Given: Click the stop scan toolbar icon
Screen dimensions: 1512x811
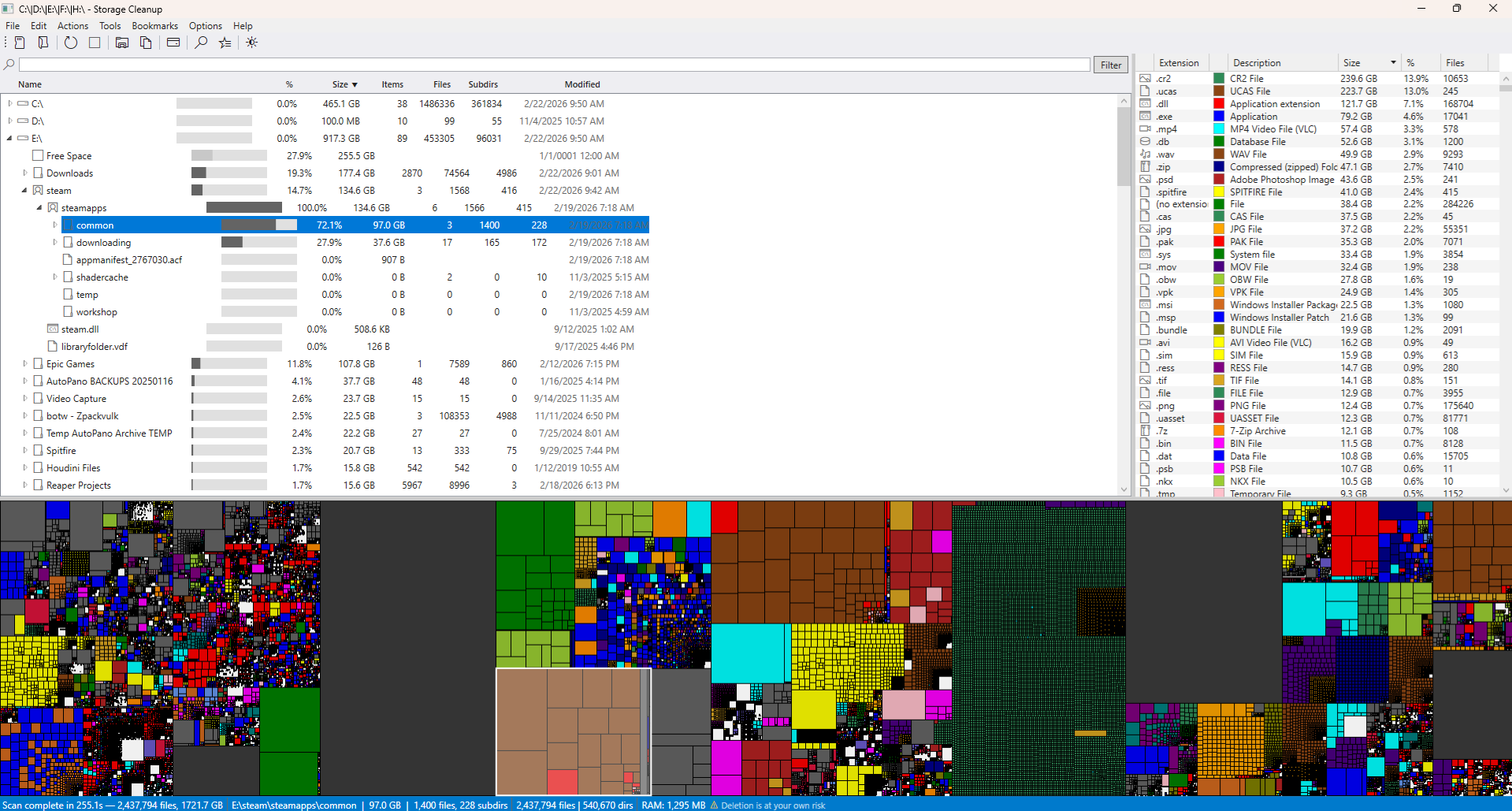Looking at the screenshot, I should click(95, 43).
